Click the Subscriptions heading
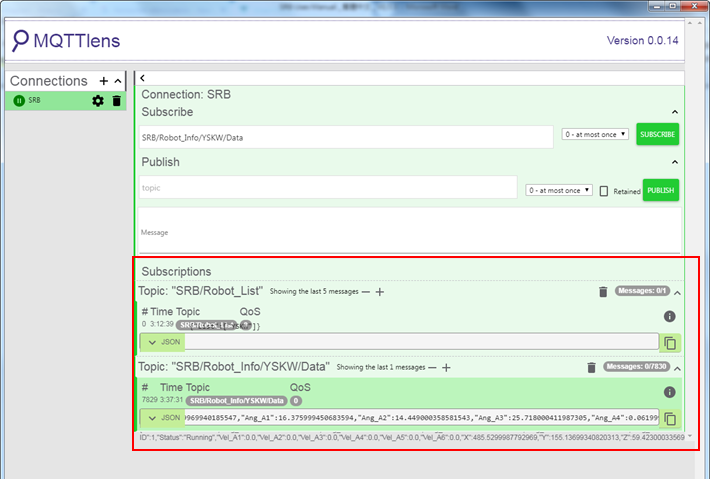 pos(177,272)
